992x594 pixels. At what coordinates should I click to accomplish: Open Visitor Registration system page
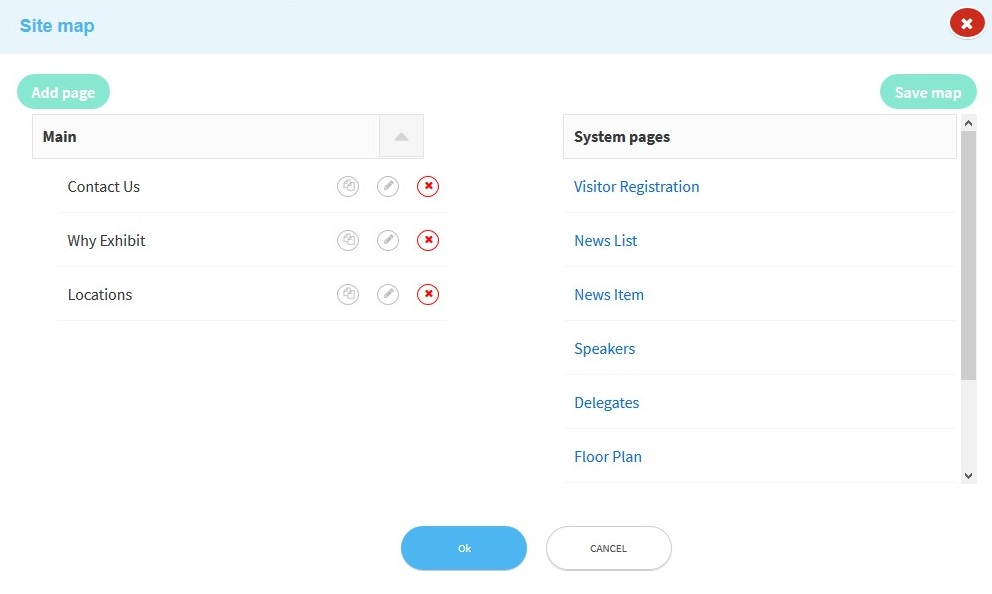(636, 187)
